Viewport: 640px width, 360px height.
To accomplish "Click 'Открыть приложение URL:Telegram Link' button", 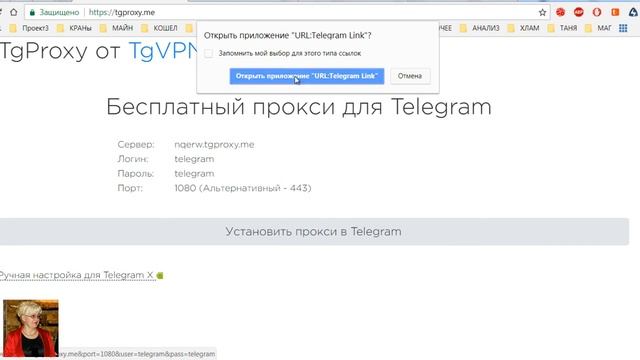I will tap(307, 76).
